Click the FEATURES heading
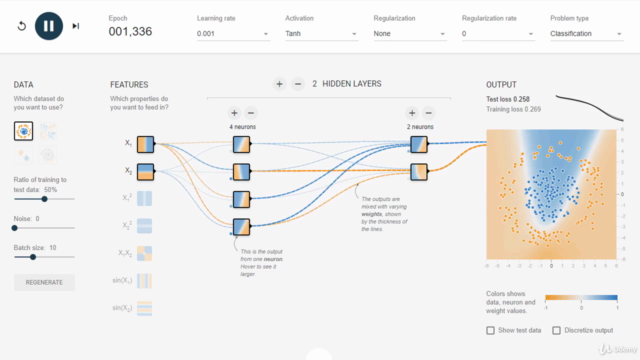 [x=129, y=85]
